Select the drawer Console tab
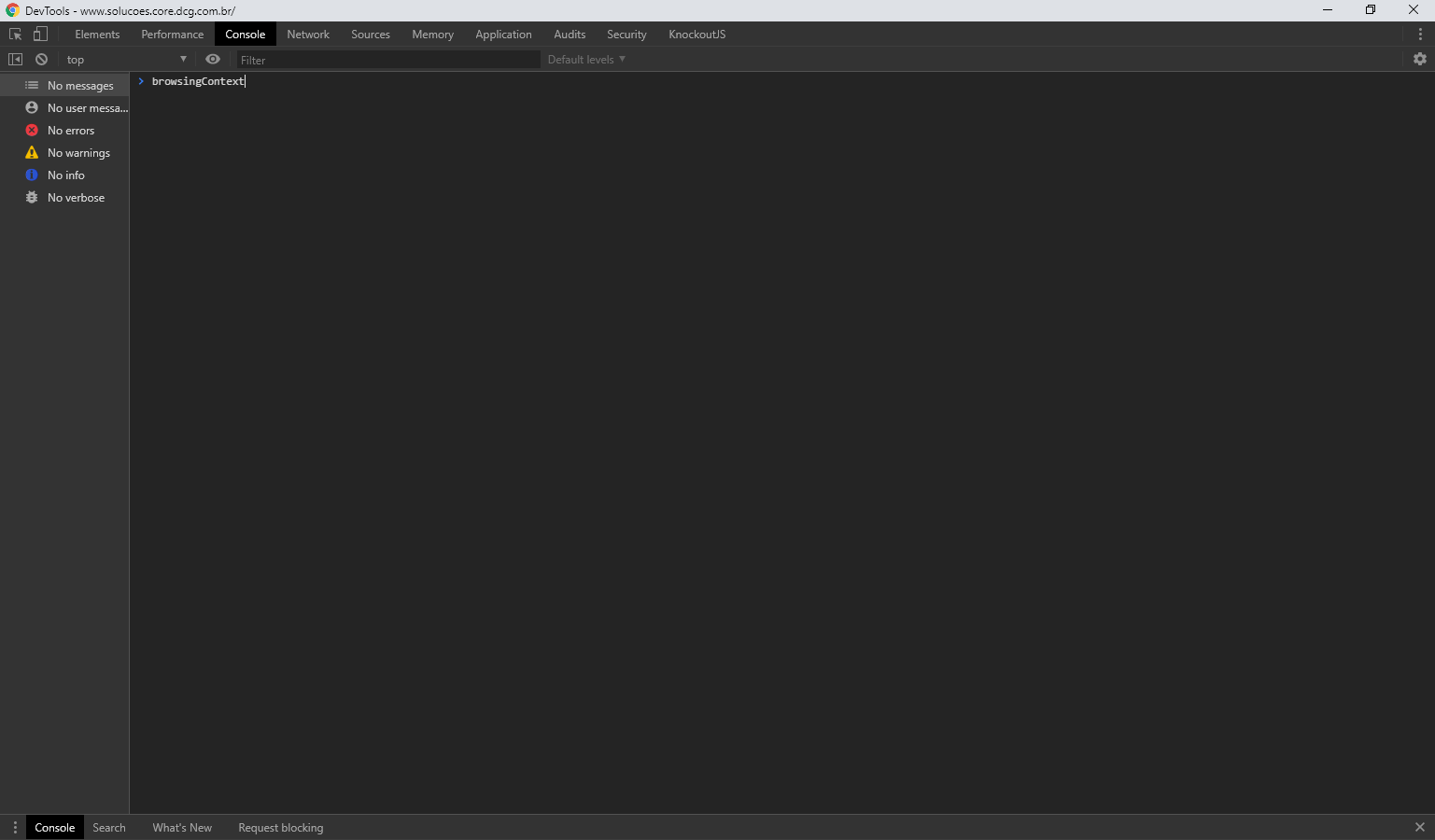Screen dimensions: 1435x840 (x=55, y=828)
